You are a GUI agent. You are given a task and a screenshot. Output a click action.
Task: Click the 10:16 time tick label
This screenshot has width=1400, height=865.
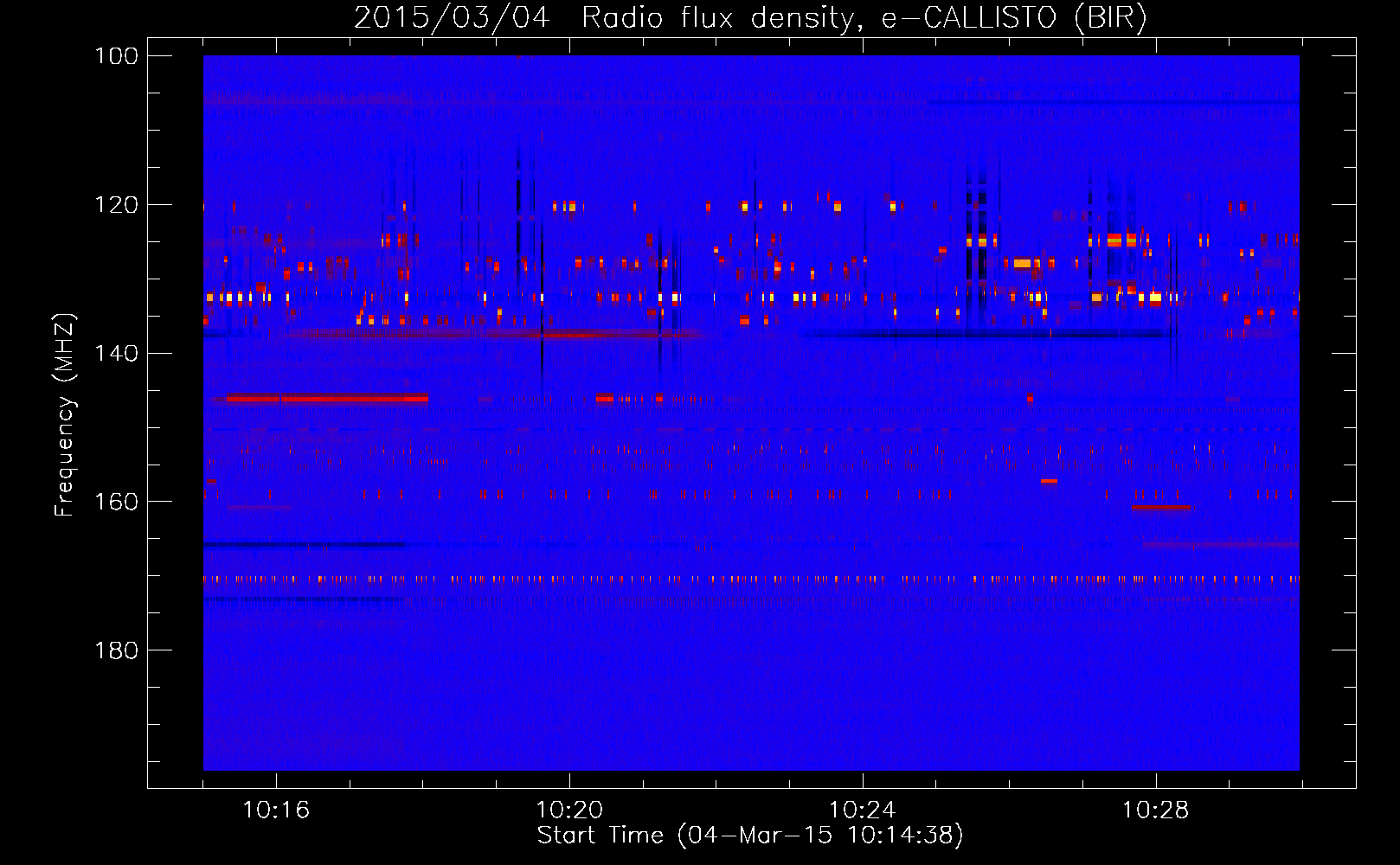tap(276, 811)
